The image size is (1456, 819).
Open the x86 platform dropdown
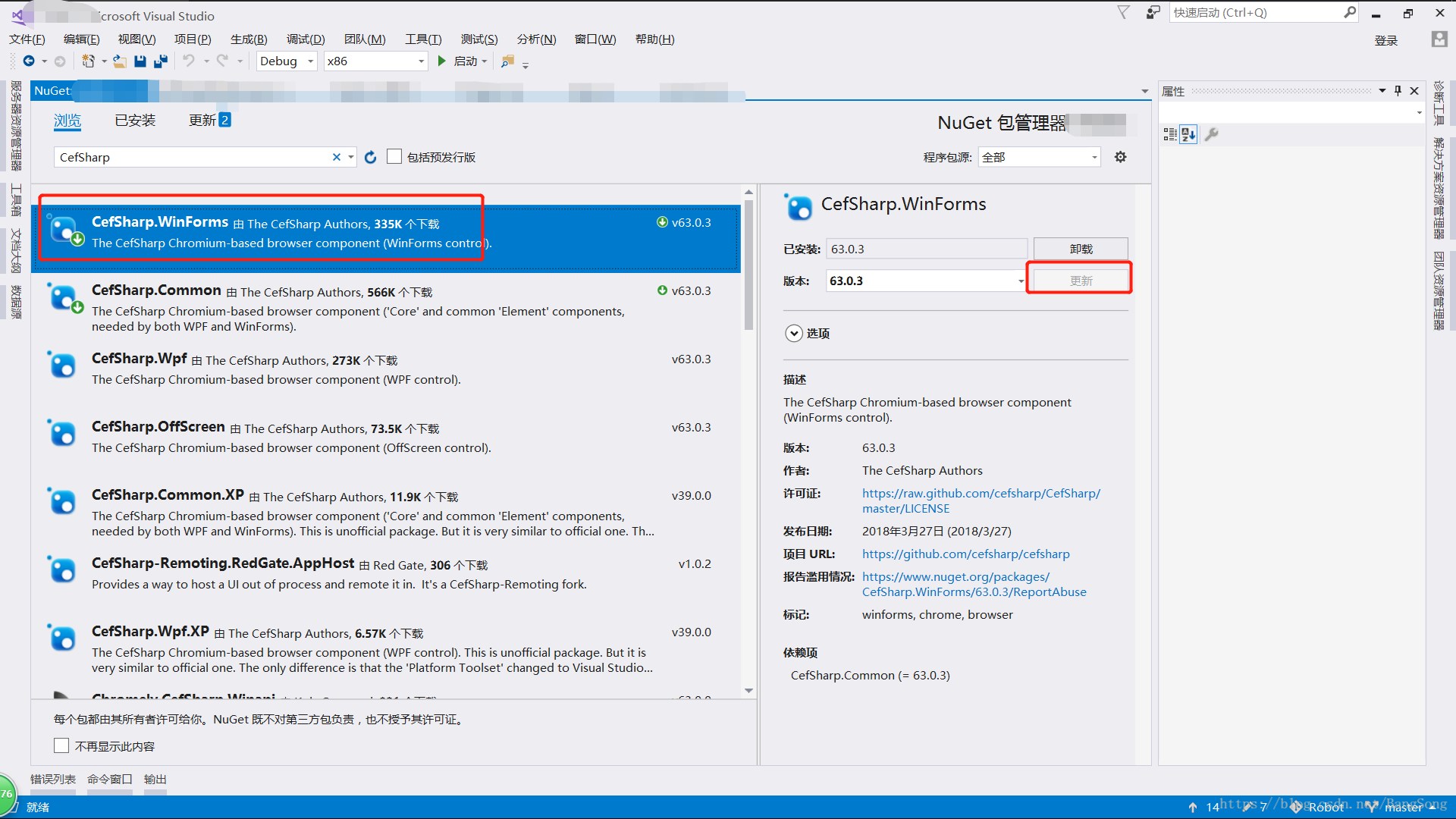[421, 61]
